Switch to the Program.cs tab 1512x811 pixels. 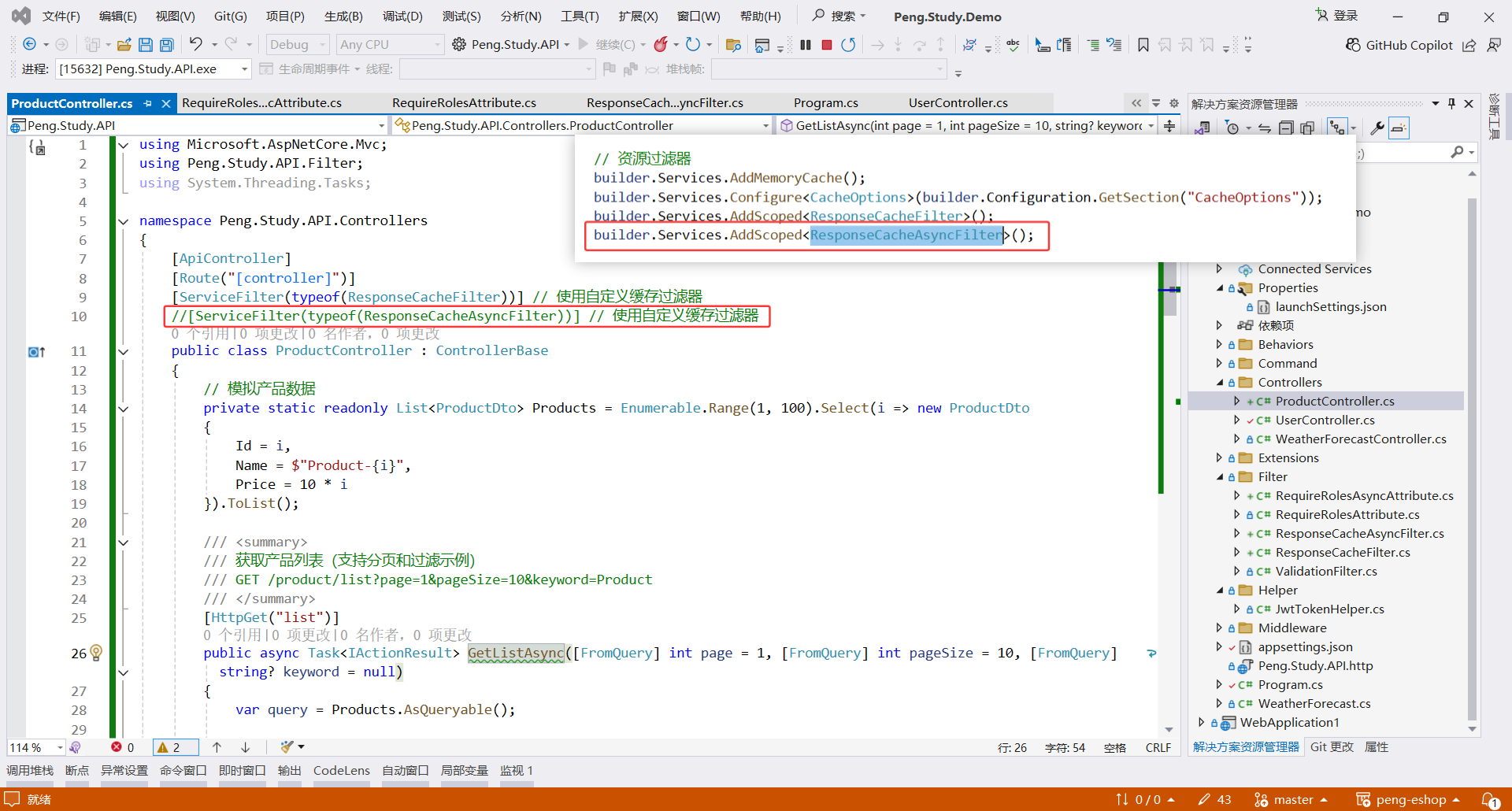tap(825, 103)
